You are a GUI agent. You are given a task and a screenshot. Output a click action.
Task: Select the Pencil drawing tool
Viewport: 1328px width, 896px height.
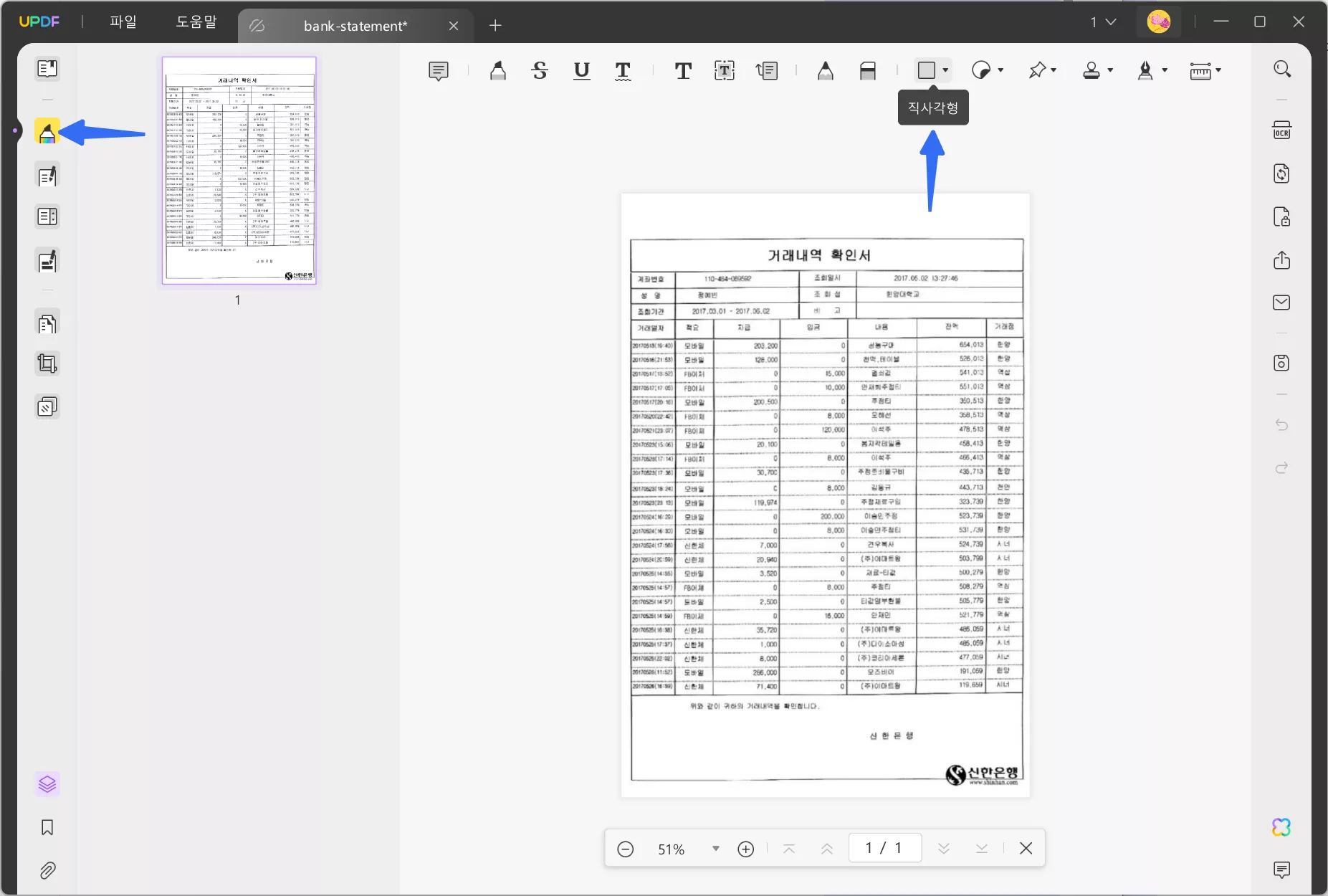tap(826, 70)
